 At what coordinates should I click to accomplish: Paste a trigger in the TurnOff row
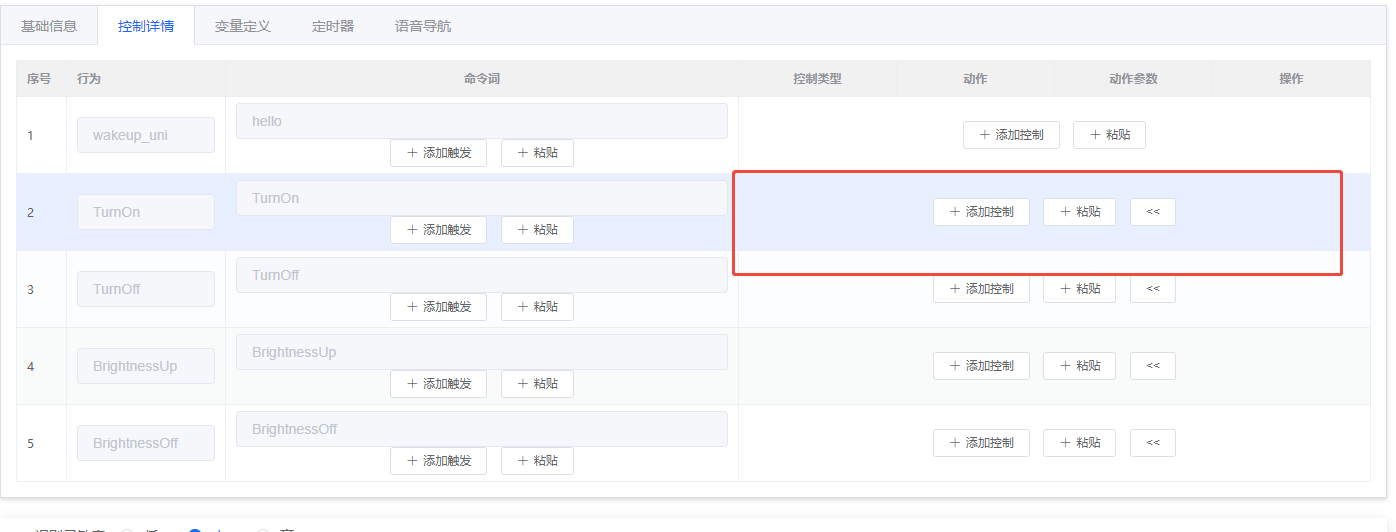pyautogui.click(x=537, y=307)
